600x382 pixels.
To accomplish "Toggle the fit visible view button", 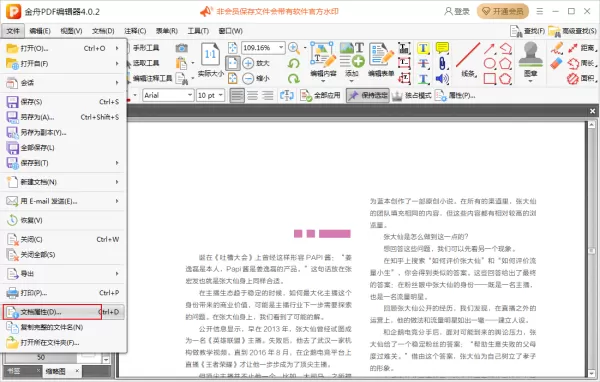I will point(233,78).
